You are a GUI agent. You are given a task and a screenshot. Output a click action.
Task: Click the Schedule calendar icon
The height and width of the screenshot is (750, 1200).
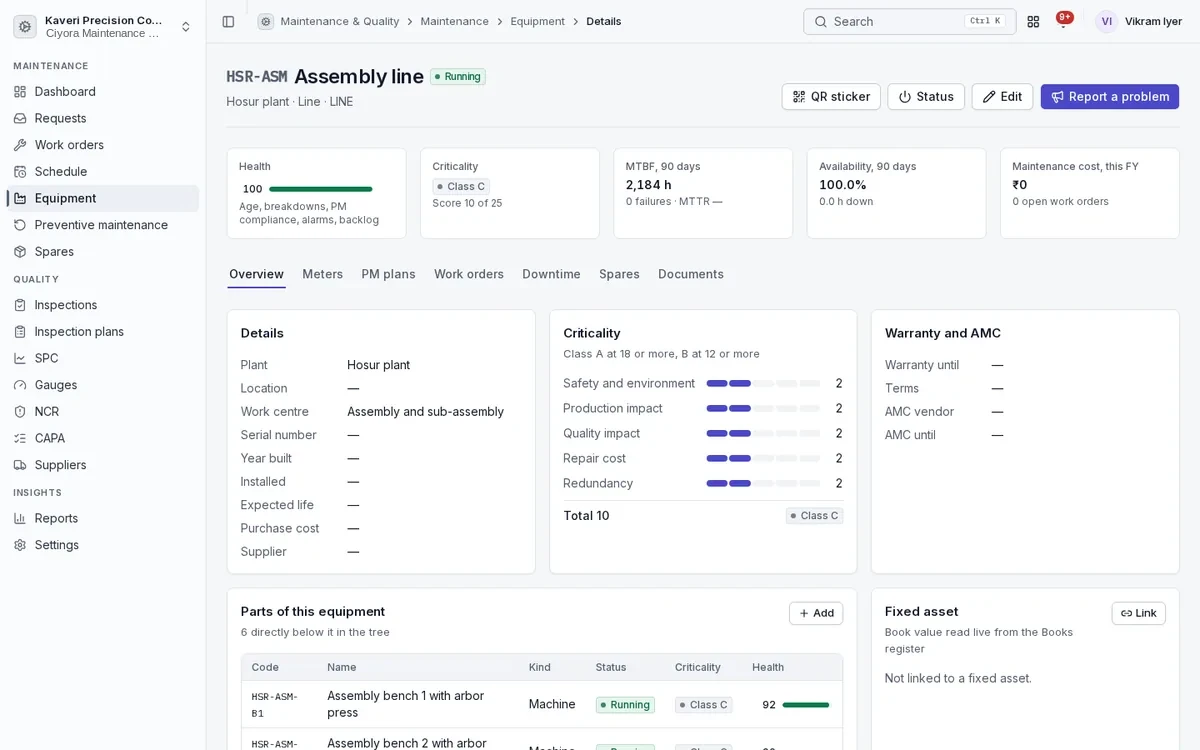(x=20, y=171)
